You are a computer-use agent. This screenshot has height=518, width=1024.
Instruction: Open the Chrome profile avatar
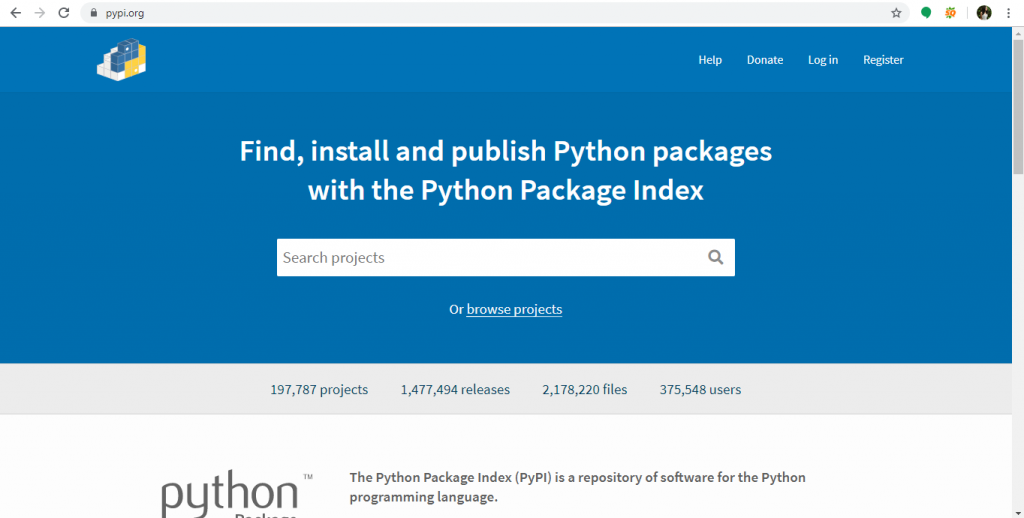(x=984, y=12)
